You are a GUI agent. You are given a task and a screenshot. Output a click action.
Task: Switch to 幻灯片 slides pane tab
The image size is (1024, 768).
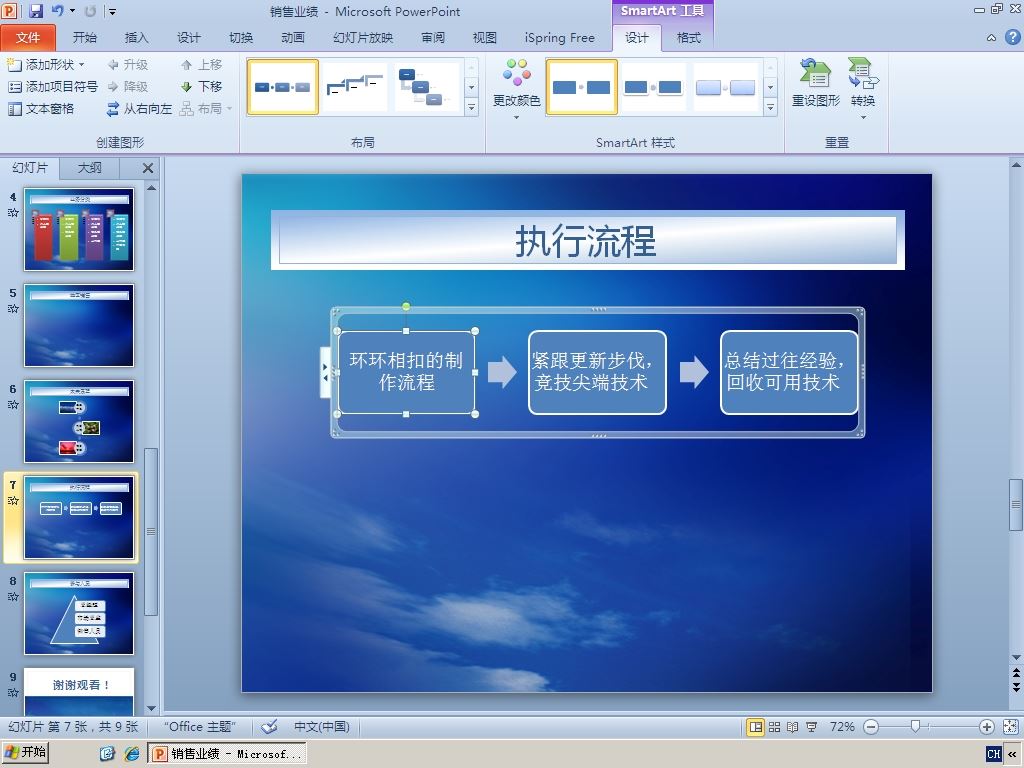point(30,168)
